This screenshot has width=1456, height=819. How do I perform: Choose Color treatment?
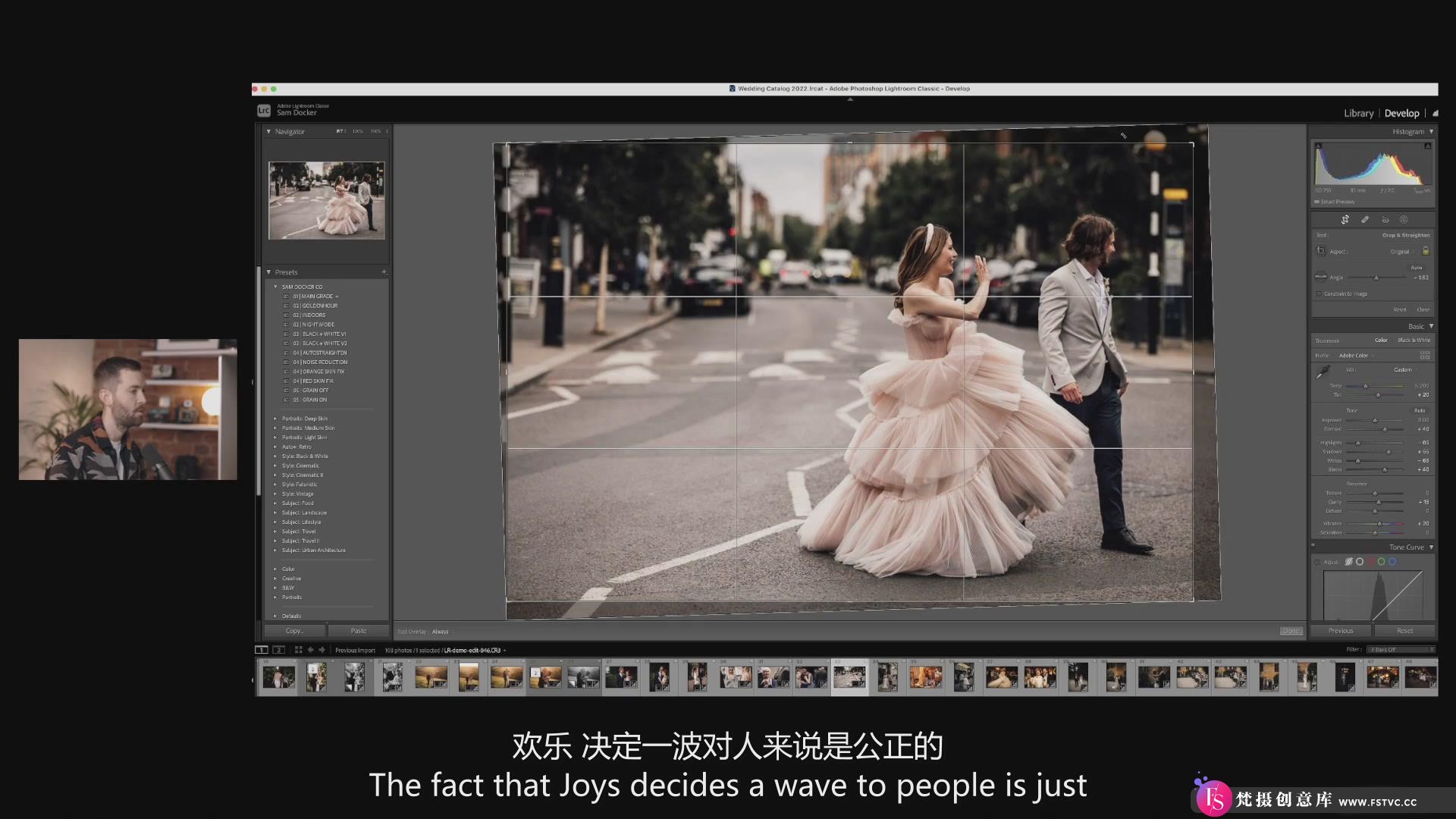click(1381, 340)
